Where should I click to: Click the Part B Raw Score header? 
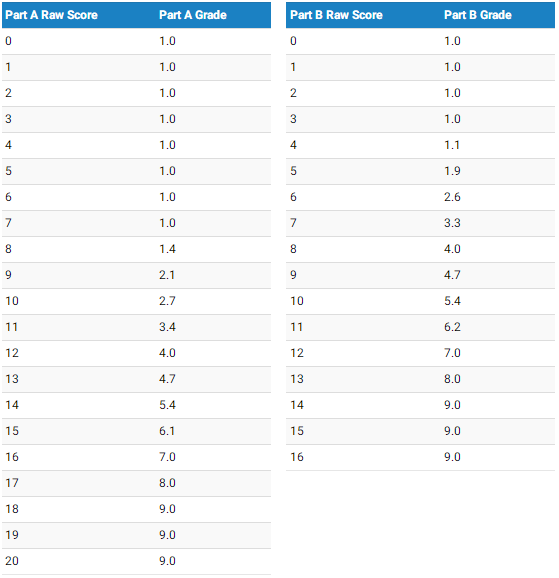point(336,15)
